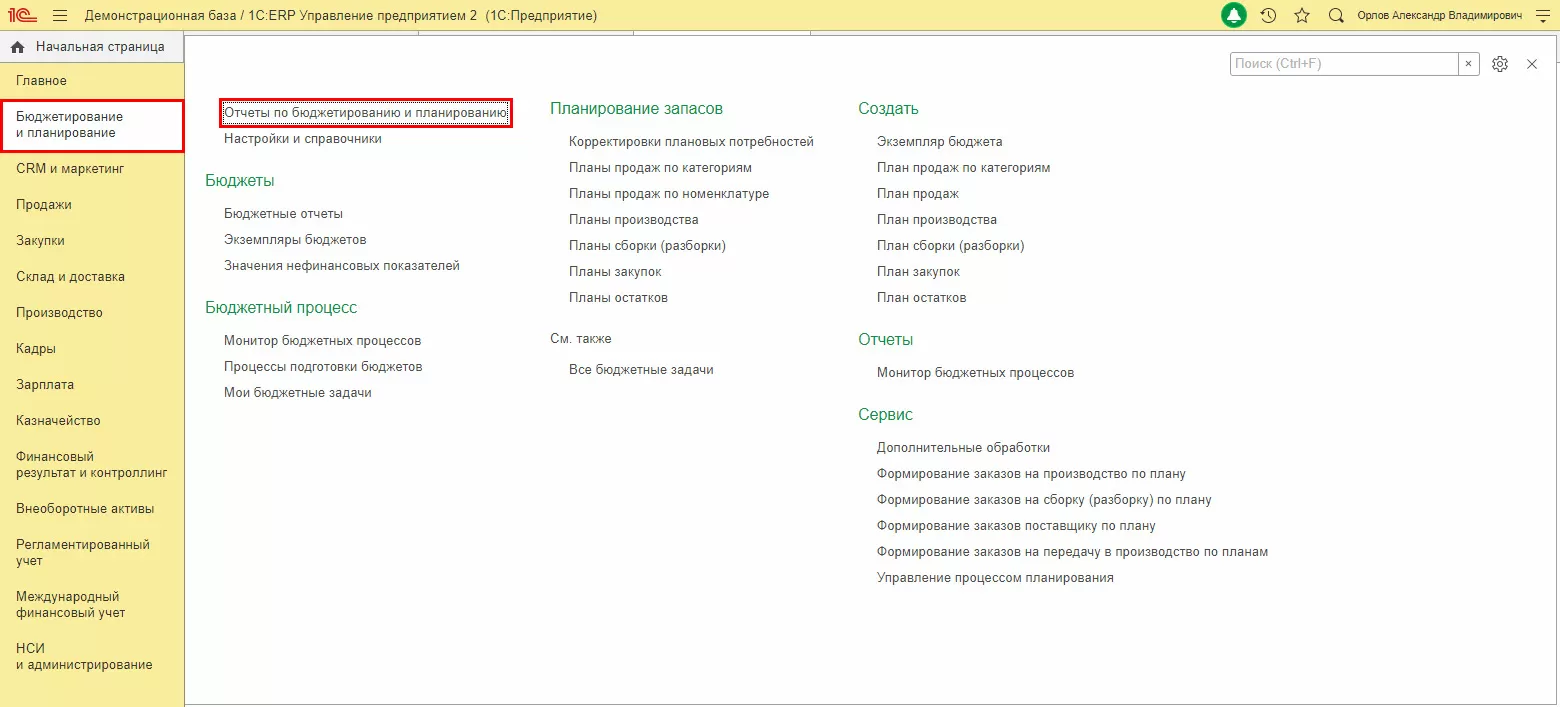Open Отчеты по бюджетированию и планированию

(x=366, y=113)
